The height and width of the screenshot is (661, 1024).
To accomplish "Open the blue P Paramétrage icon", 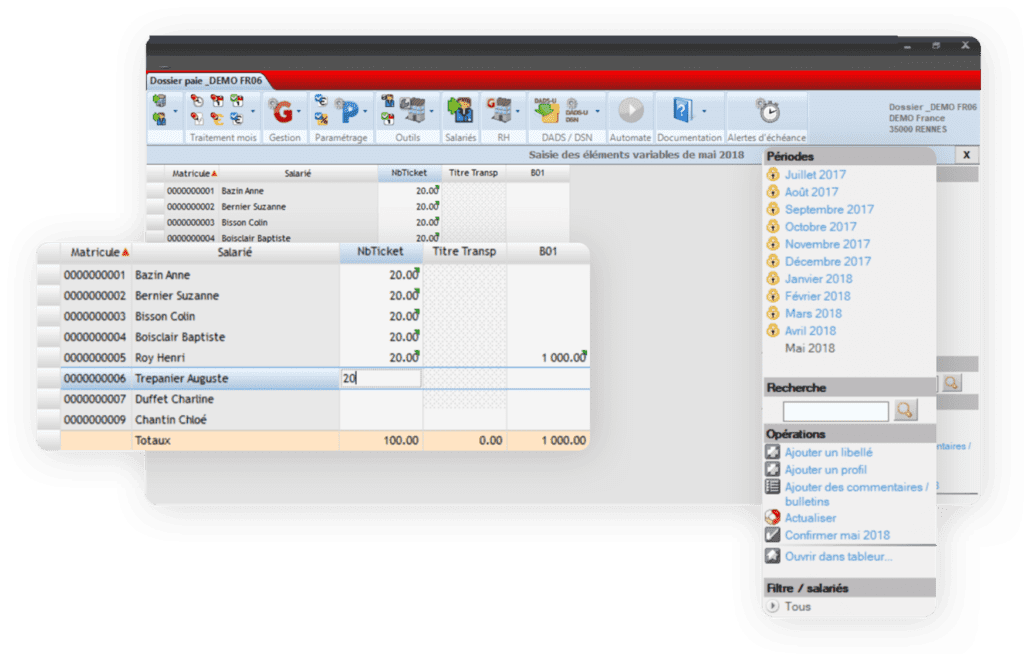I will pos(349,110).
